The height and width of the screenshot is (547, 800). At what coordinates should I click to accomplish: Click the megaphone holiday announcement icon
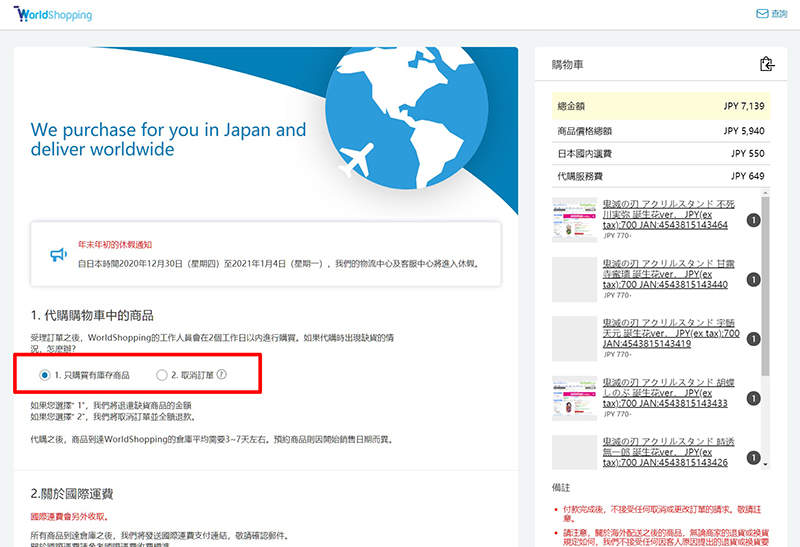pos(58,254)
